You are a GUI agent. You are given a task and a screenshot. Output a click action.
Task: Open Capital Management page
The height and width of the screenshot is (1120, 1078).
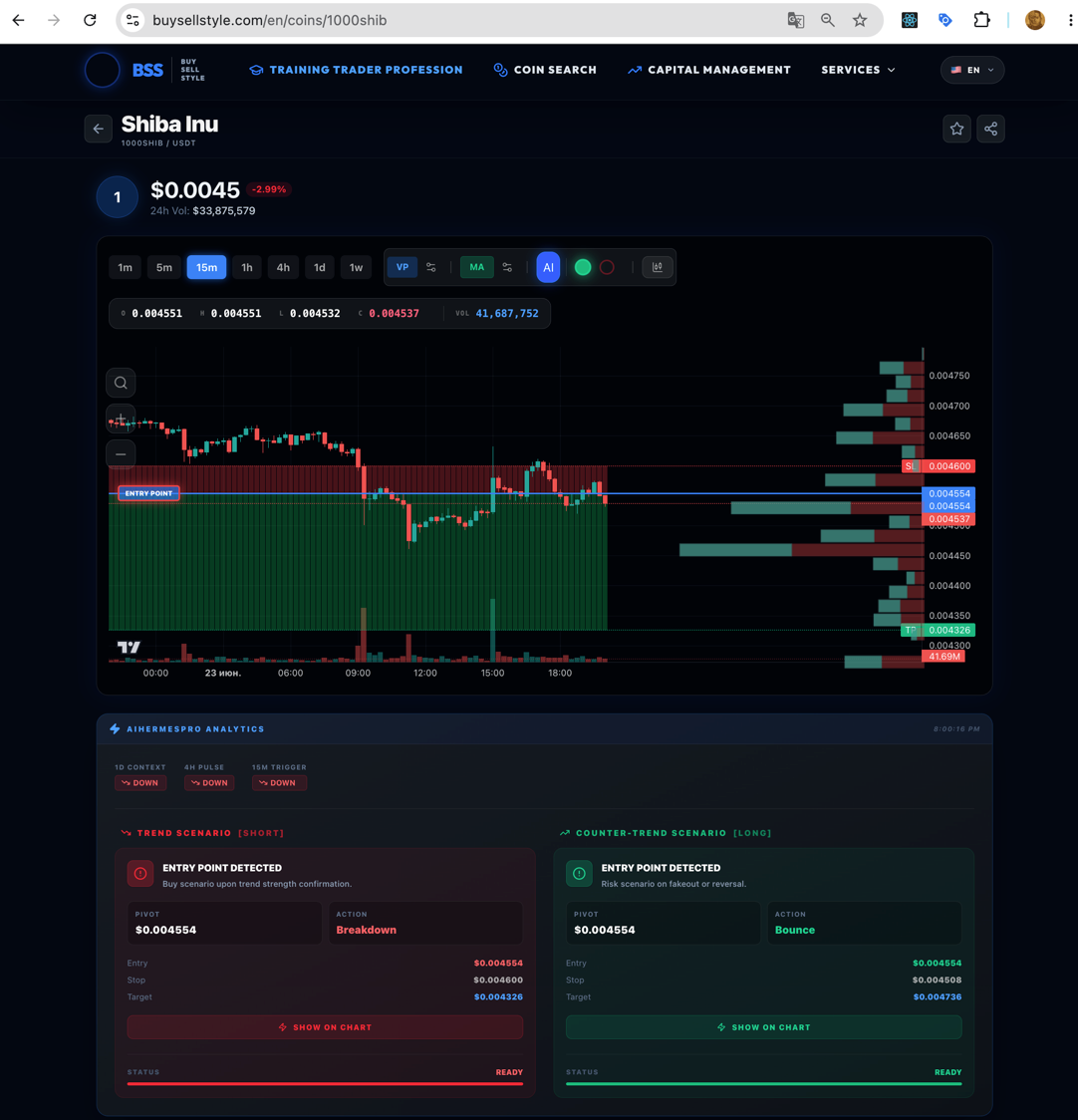click(709, 70)
